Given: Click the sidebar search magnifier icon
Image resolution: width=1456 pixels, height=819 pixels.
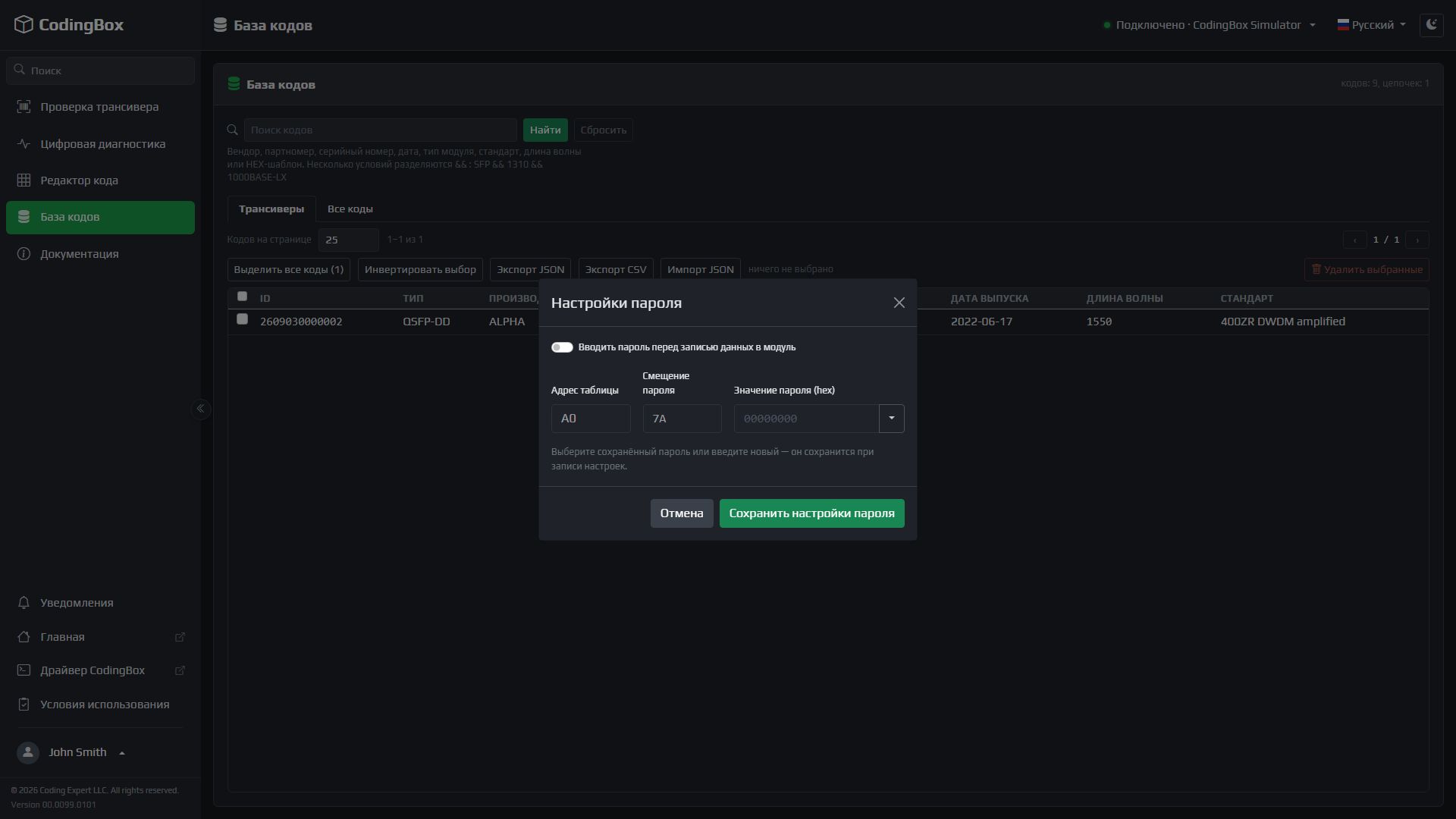Looking at the screenshot, I should pyautogui.click(x=20, y=69).
